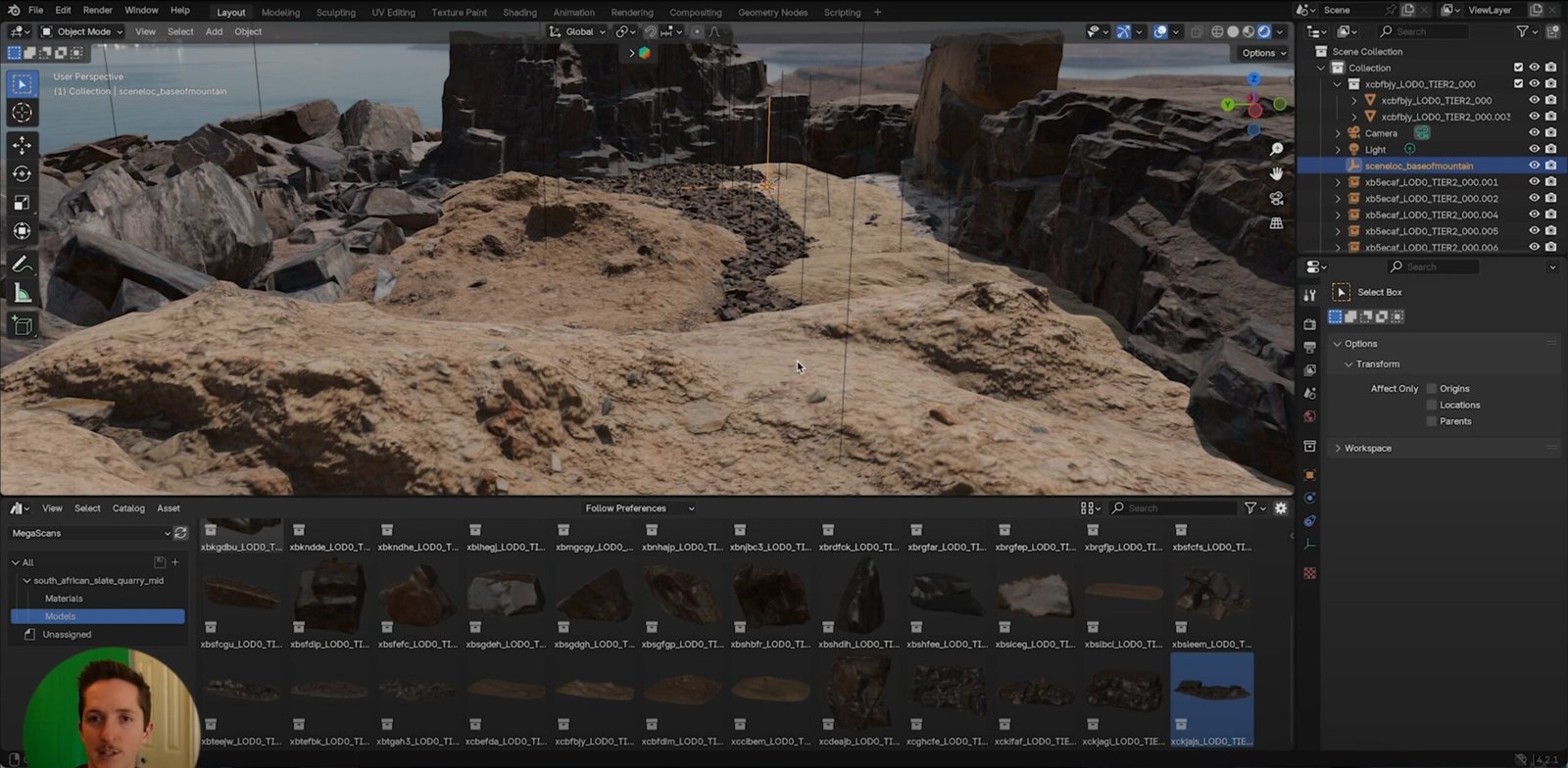Enable Affect Only Locations checkbox
Screen dimensions: 1568x768
coord(1432,405)
